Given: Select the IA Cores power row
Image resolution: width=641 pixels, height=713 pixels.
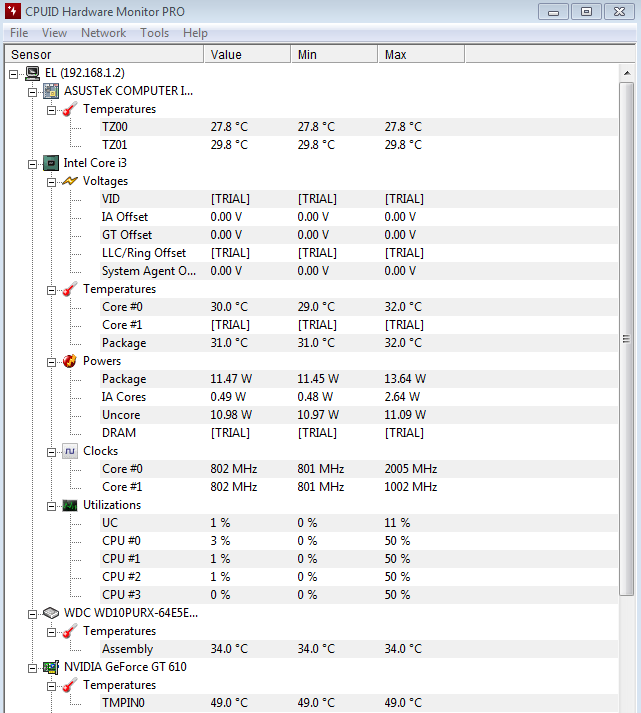Looking at the screenshot, I should click(359, 397).
